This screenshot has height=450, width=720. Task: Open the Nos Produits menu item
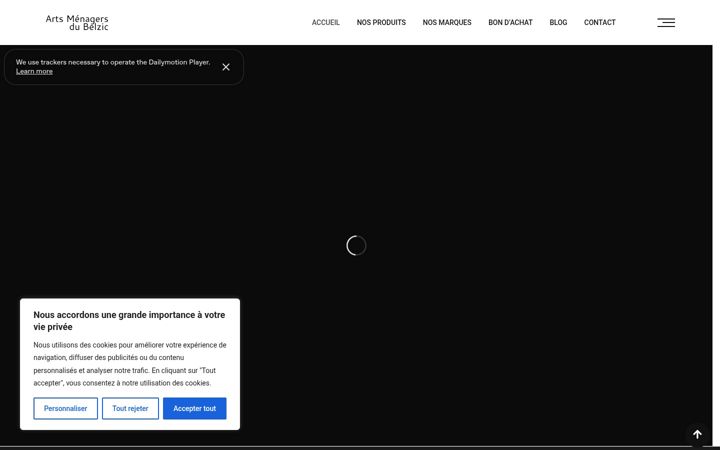(381, 22)
